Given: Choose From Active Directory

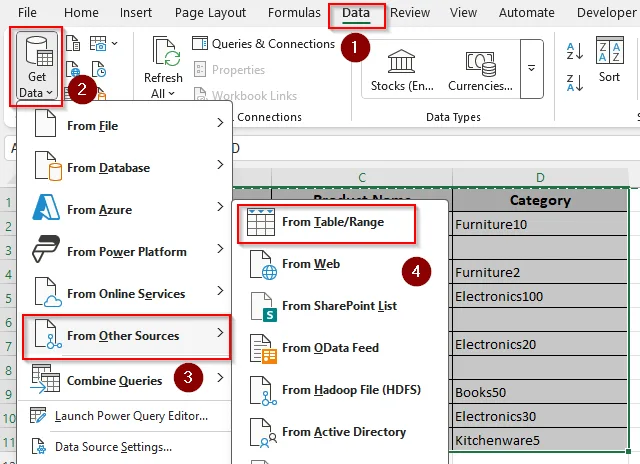Looking at the screenshot, I should point(339,433).
